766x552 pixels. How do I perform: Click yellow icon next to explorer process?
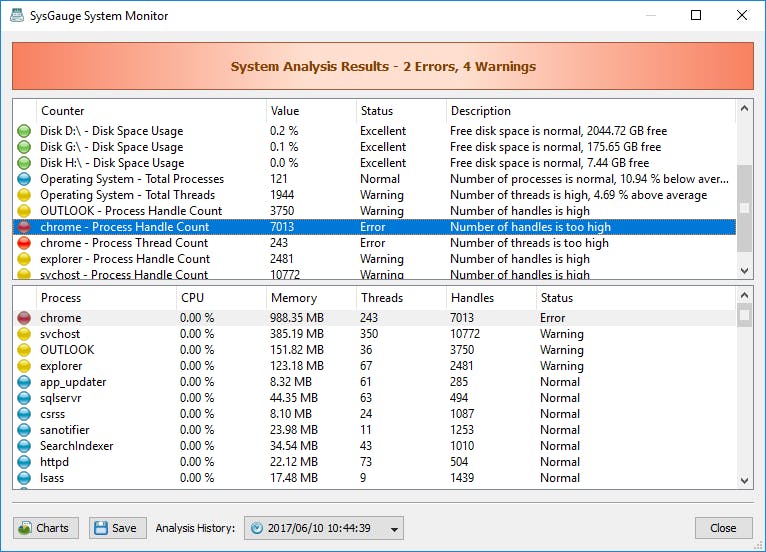click(x=24, y=366)
